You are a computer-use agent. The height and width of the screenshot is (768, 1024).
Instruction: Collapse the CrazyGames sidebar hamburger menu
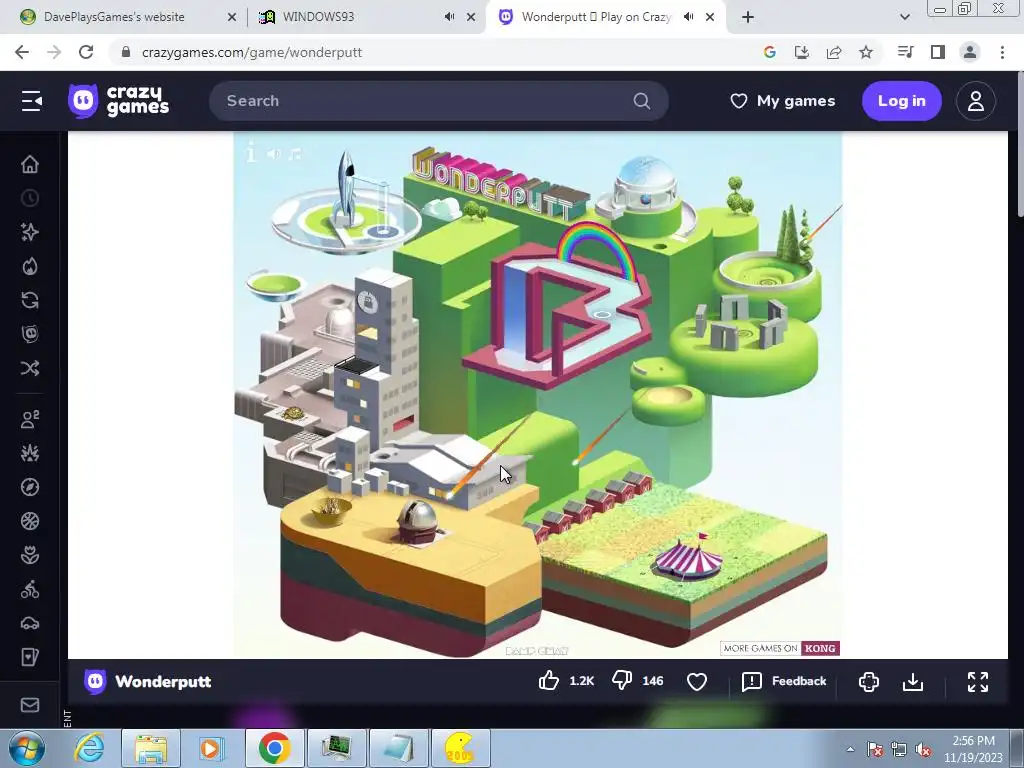pyautogui.click(x=31, y=101)
